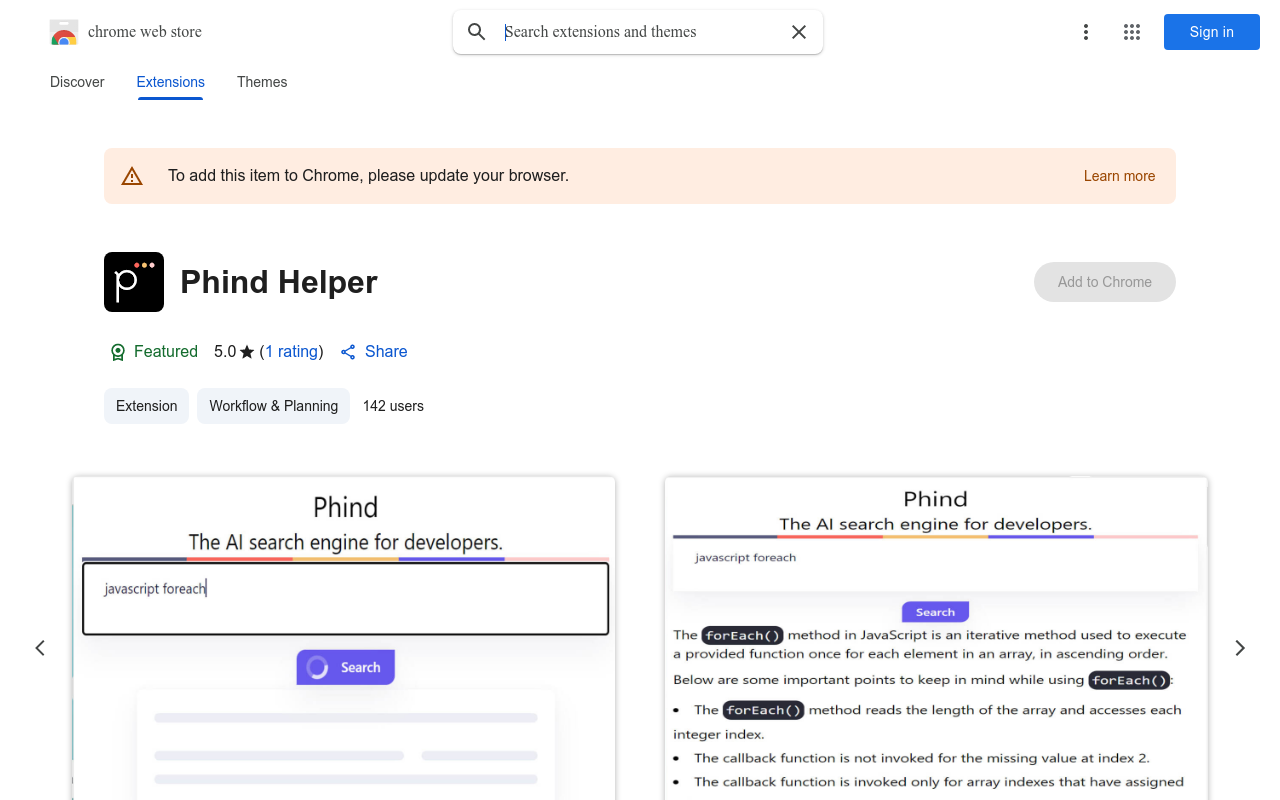Click the chrome web store title text

click(x=145, y=32)
